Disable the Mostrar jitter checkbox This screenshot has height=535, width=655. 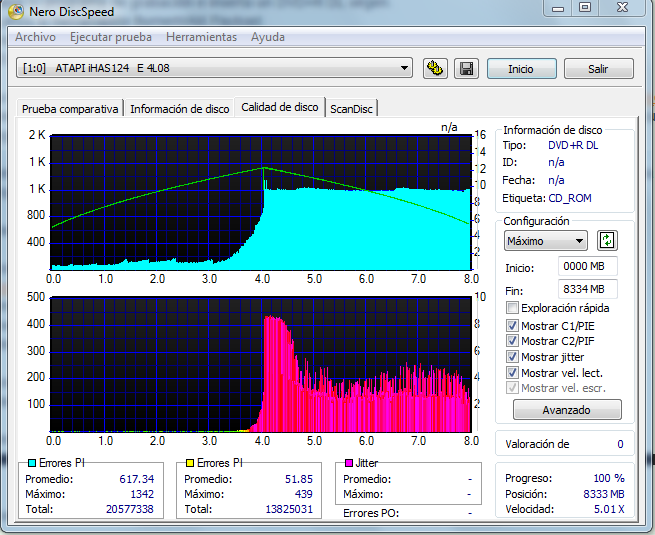pyautogui.click(x=513, y=357)
